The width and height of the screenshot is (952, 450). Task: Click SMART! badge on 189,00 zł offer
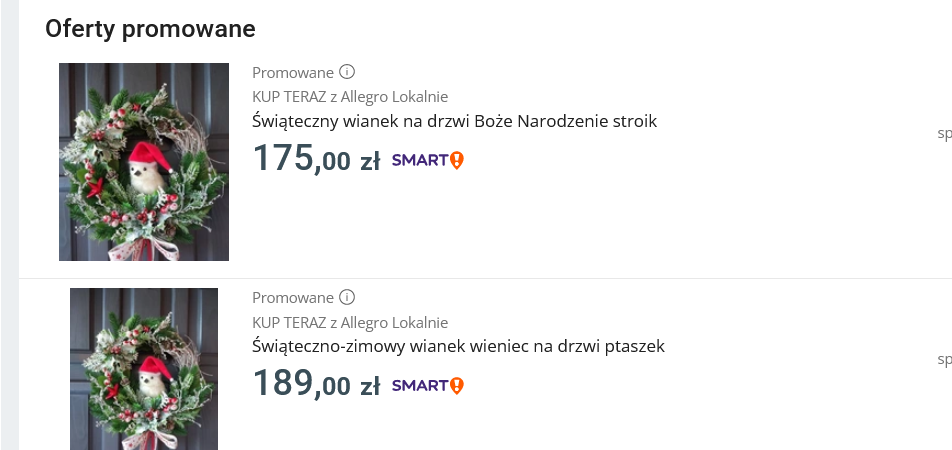[428, 385]
